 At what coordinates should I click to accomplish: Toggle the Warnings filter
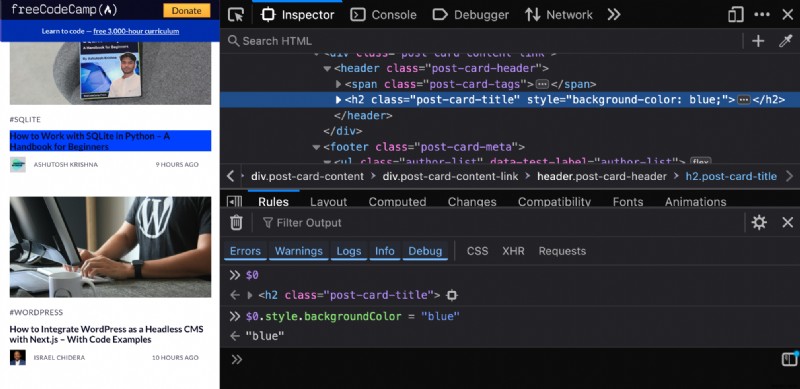[298, 251]
